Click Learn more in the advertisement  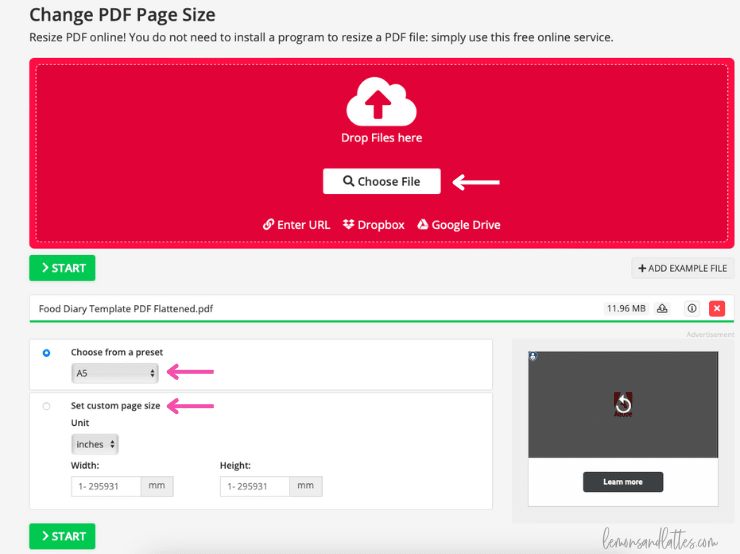pyautogui.click(x=623, y=482)
